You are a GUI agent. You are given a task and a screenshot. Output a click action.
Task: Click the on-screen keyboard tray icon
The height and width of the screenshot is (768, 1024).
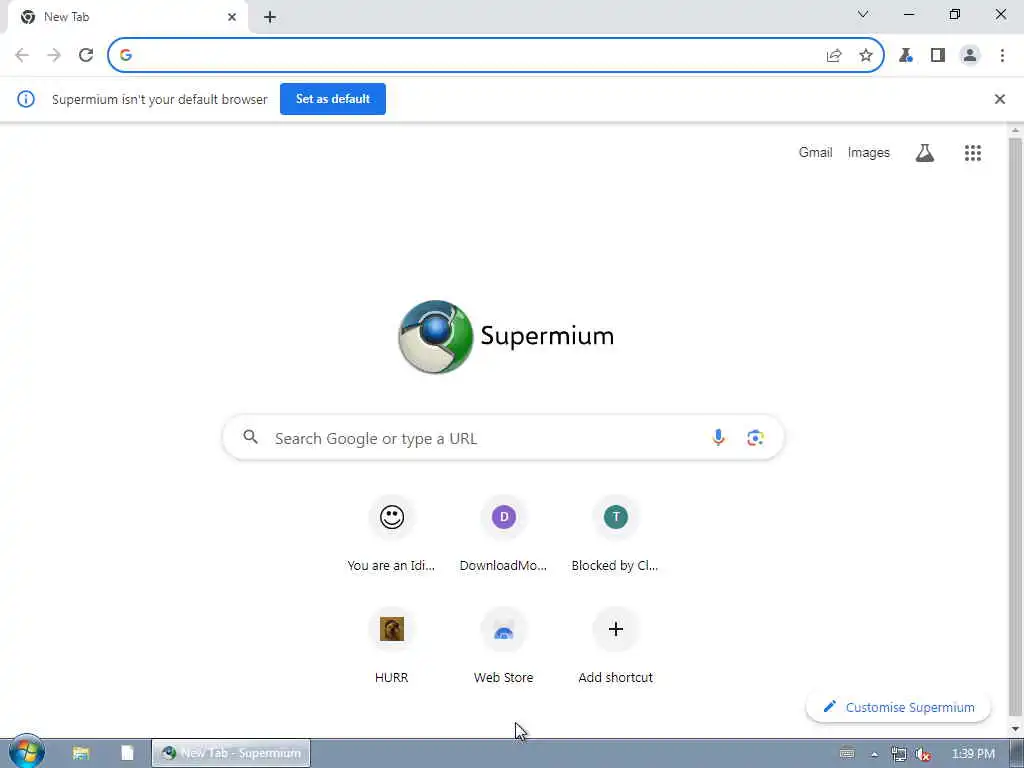tap(847, 754)
